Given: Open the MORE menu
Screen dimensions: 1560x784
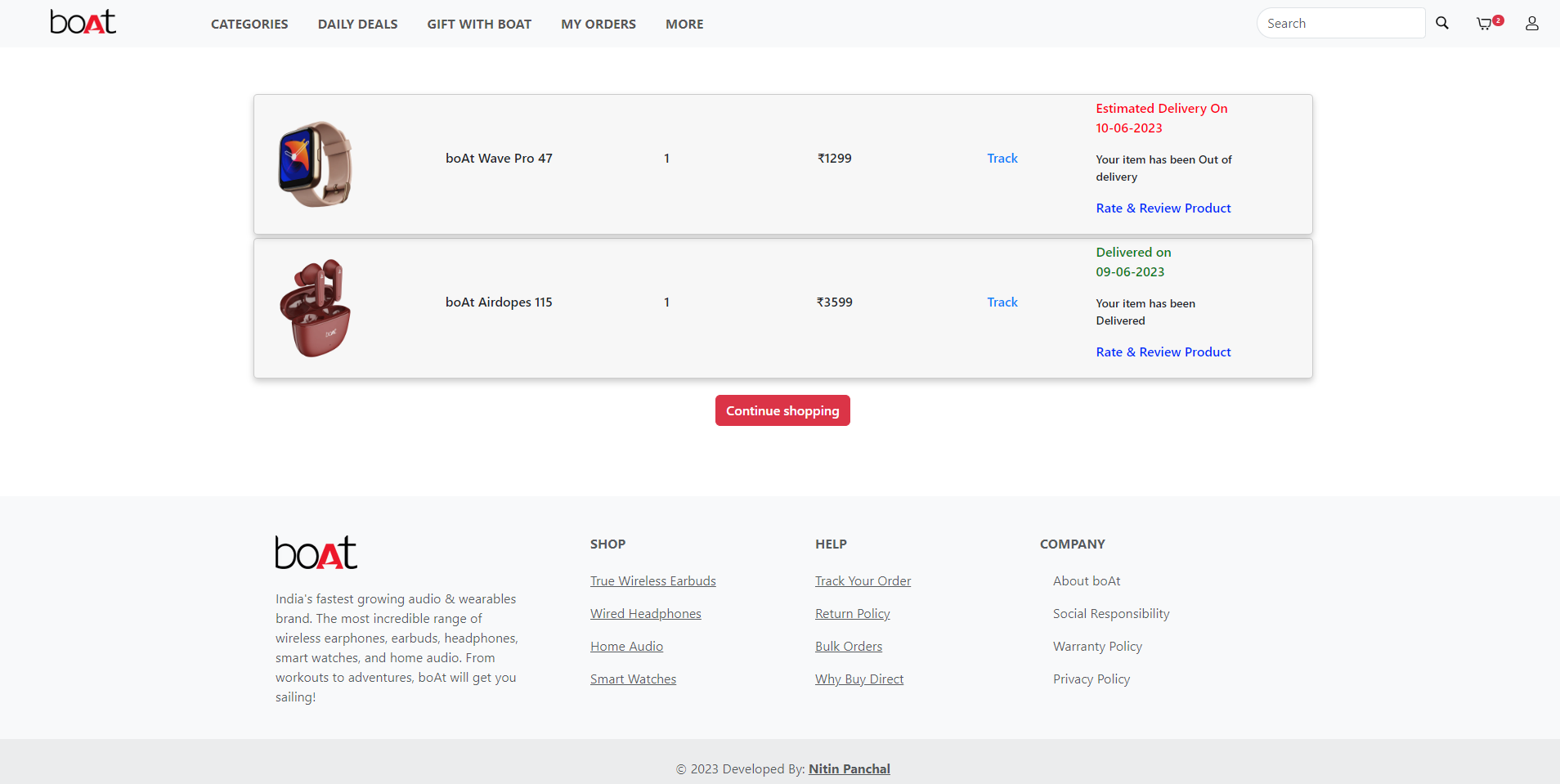Looking at the screenshot, I should click(x=684, y=25).
